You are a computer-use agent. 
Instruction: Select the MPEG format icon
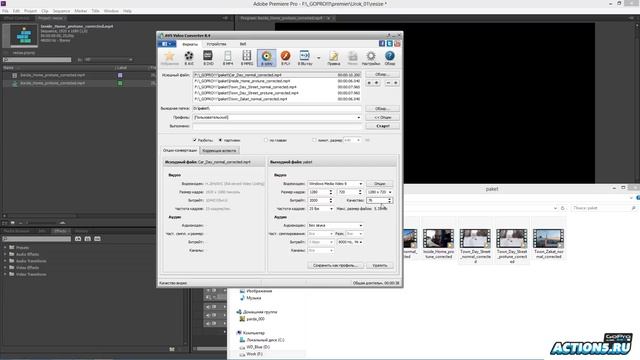coord(247,58)
